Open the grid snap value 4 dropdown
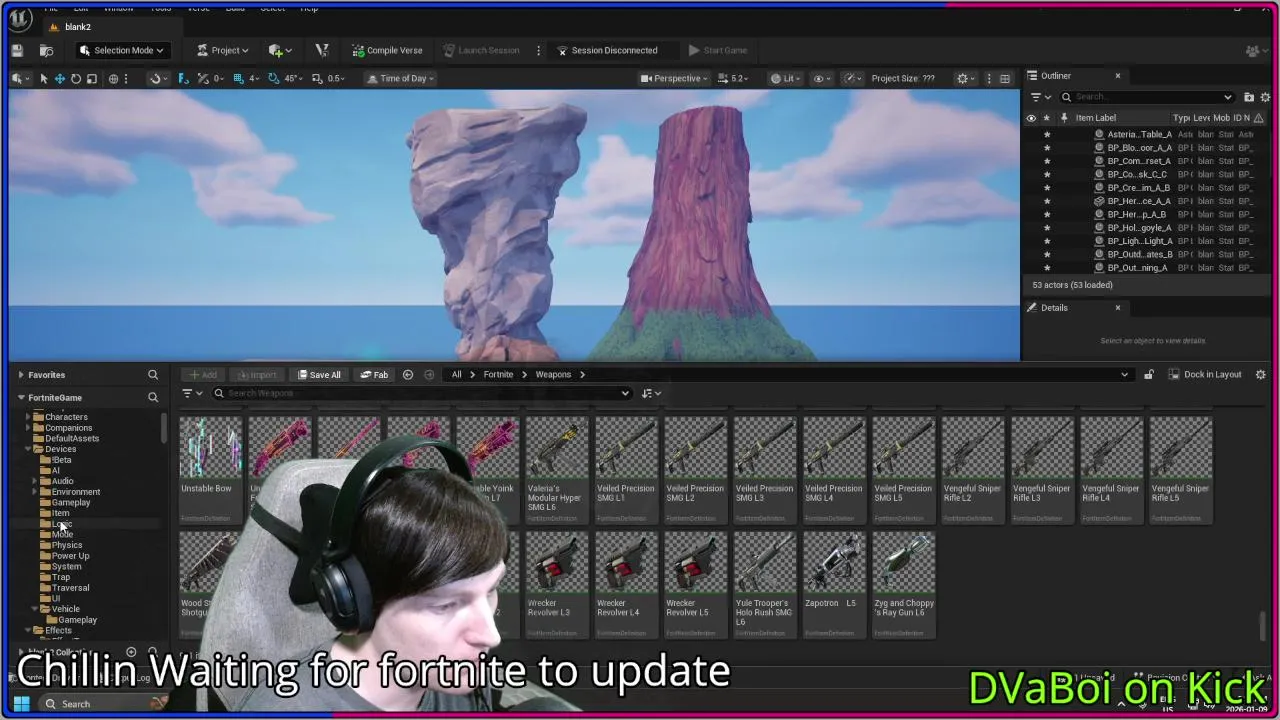The height and width of the screenshot is (720, 1280). [x=254, y=78]
